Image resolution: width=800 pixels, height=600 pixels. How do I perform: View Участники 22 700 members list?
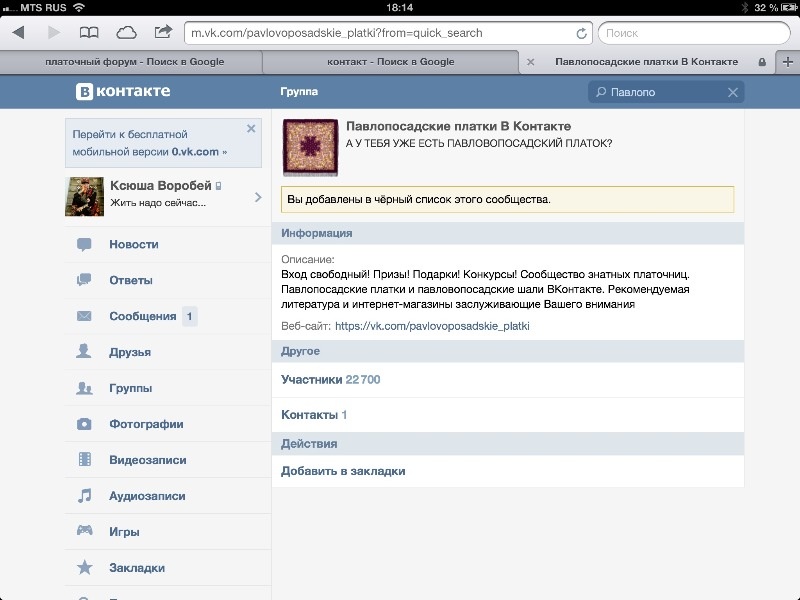click(x=508, y=380)
